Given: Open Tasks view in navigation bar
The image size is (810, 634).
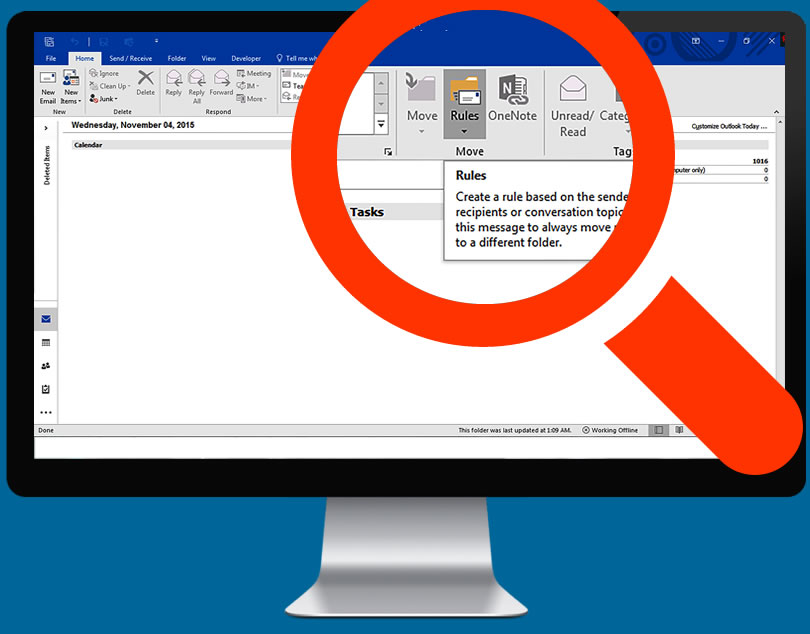Looking at the screenshot, I should point(46,389).
